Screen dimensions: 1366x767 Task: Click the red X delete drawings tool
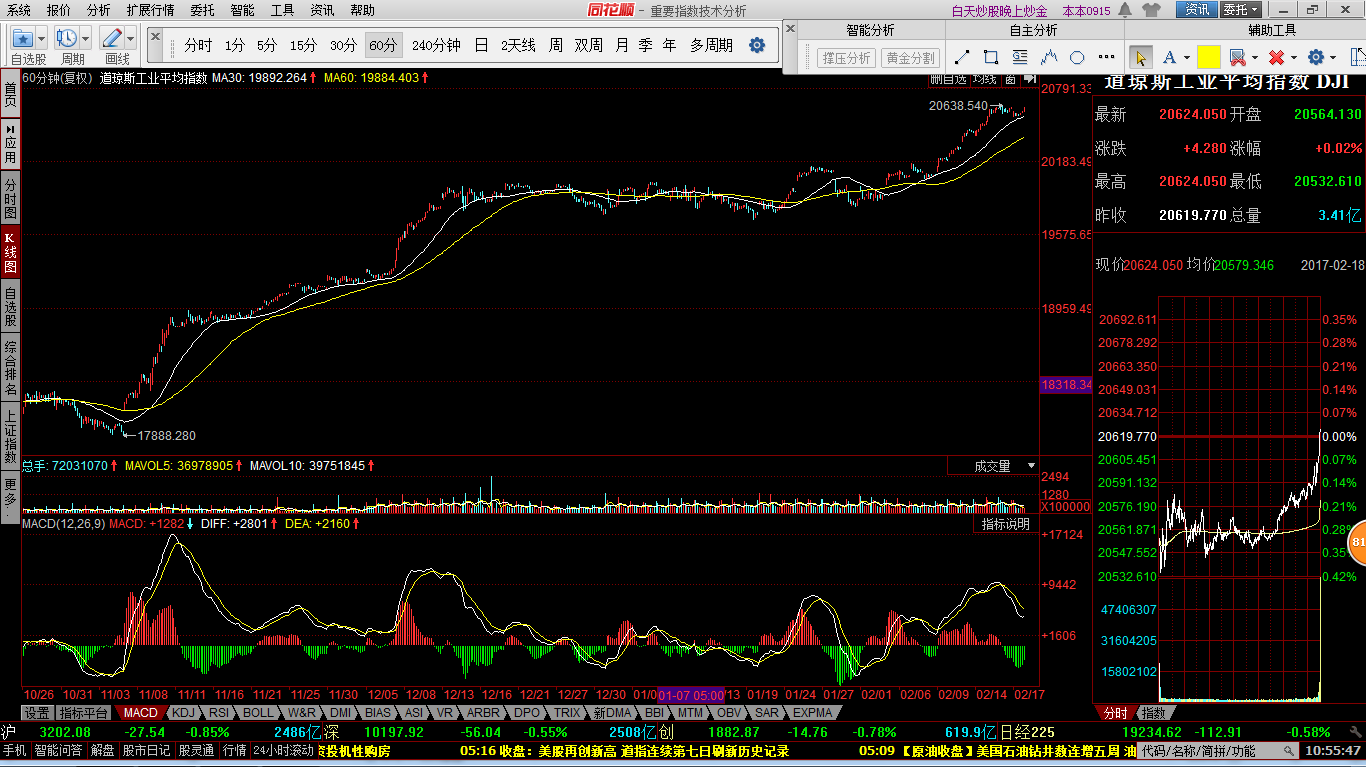point(1276,57)
